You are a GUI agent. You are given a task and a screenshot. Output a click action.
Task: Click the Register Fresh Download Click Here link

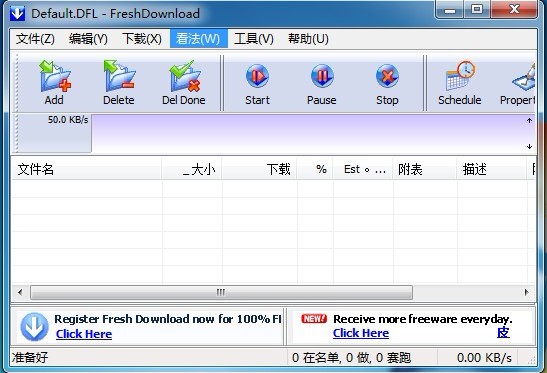coord(84,334)
